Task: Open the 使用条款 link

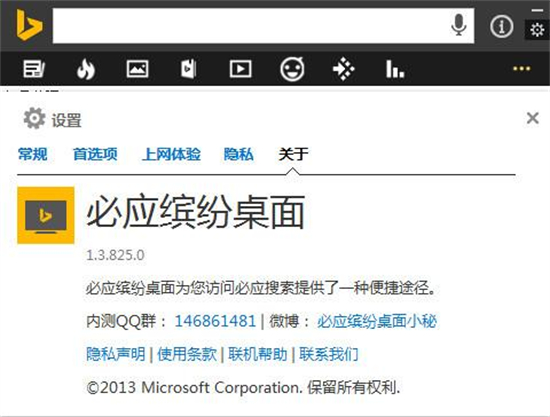Action: (x=187, y=354)
